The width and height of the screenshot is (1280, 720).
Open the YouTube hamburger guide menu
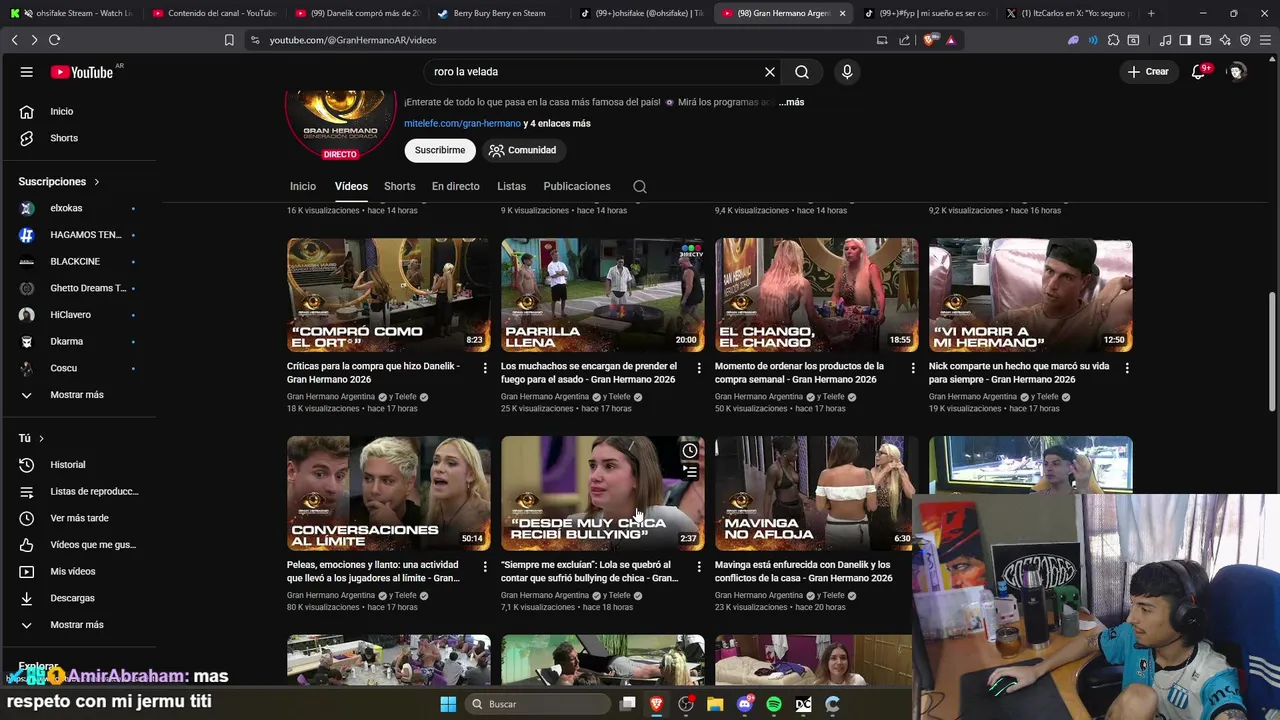coord(27,72)
